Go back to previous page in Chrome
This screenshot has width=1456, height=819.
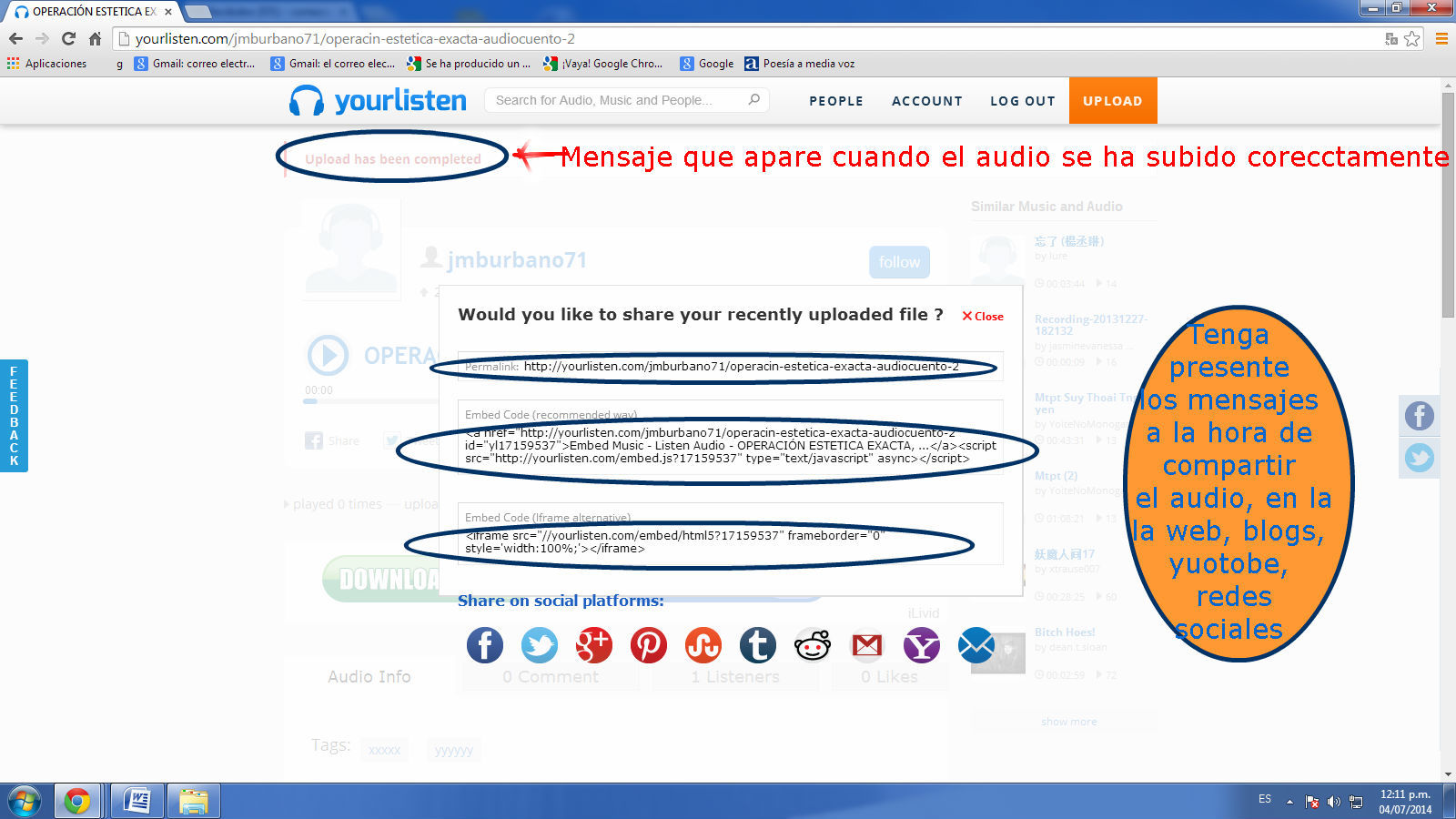click(15, 39)
